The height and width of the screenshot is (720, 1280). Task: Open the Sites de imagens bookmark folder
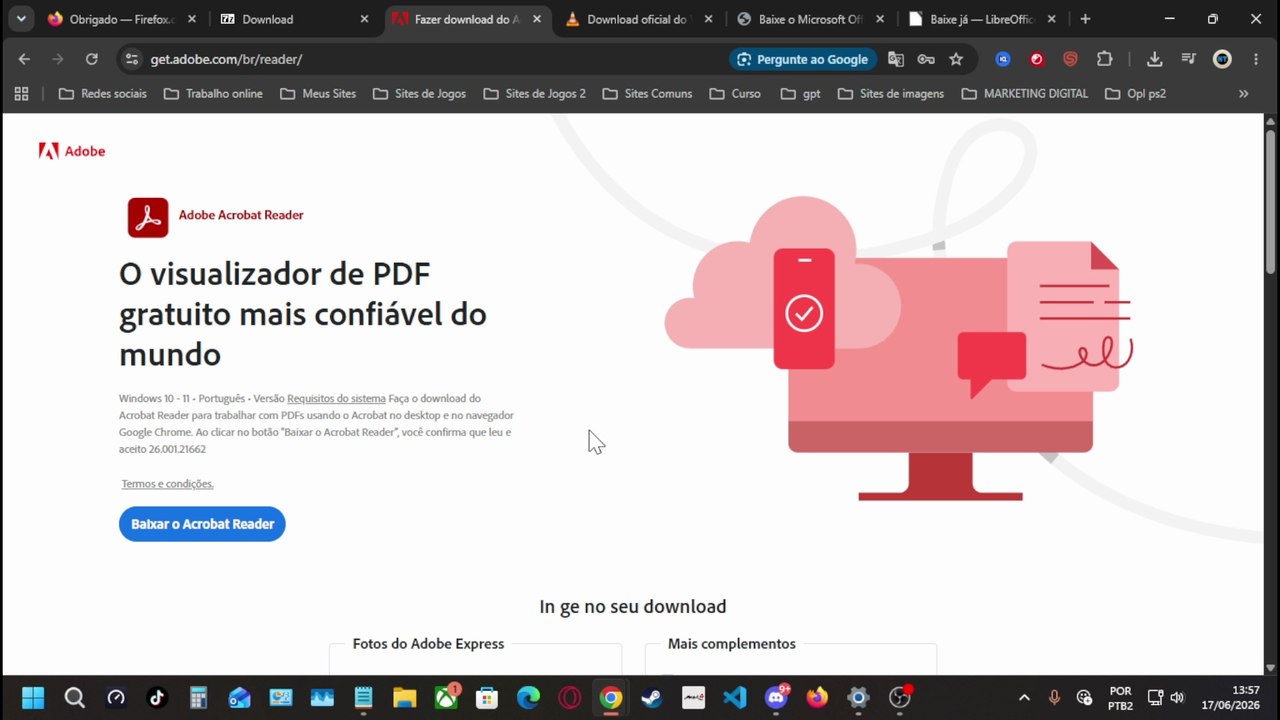click(x=891, y=94)
